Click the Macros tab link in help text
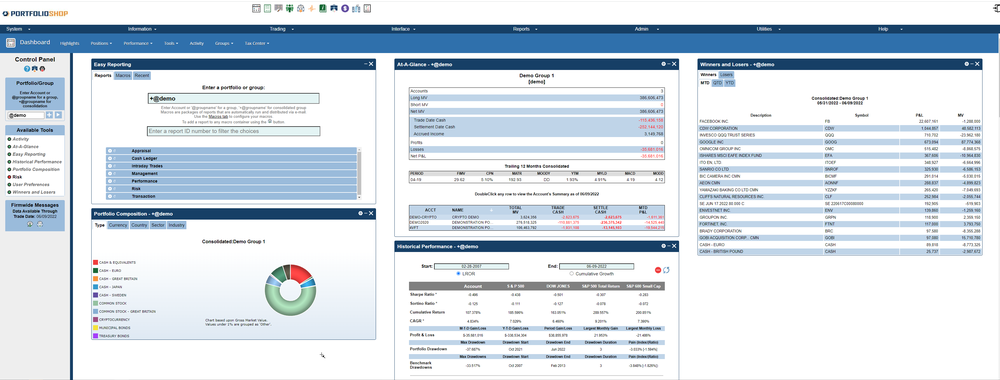The image size is (1000, 380). click(x=218, y=117)
